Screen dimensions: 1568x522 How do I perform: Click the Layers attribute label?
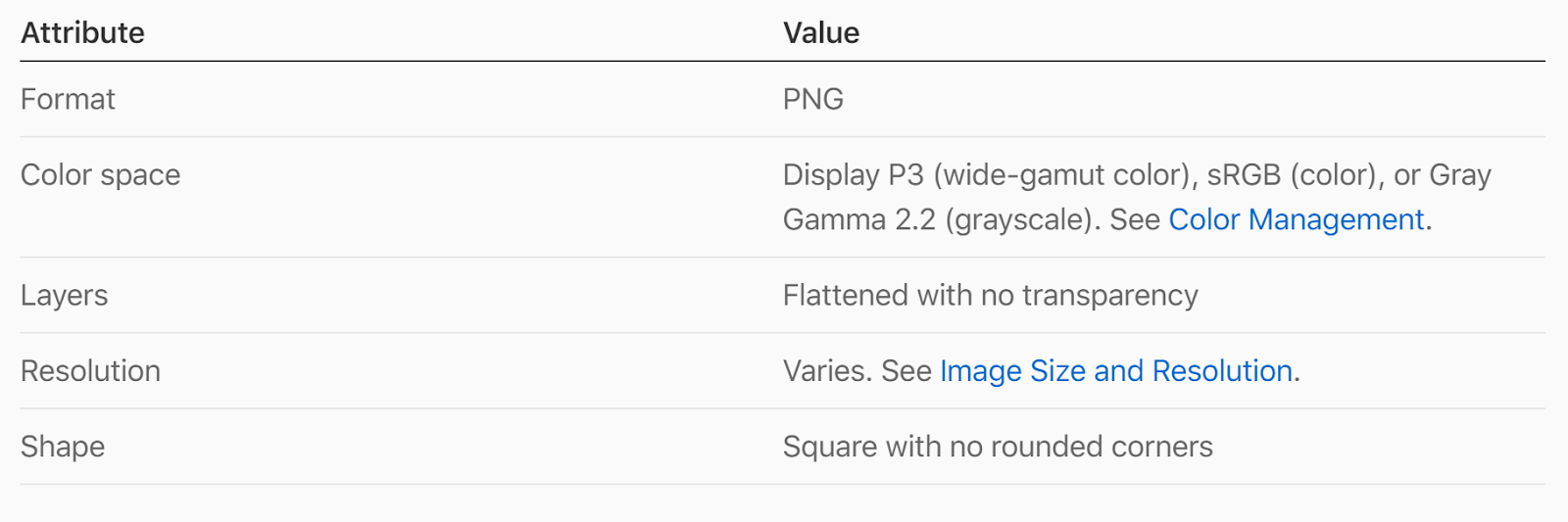point(64,296)
